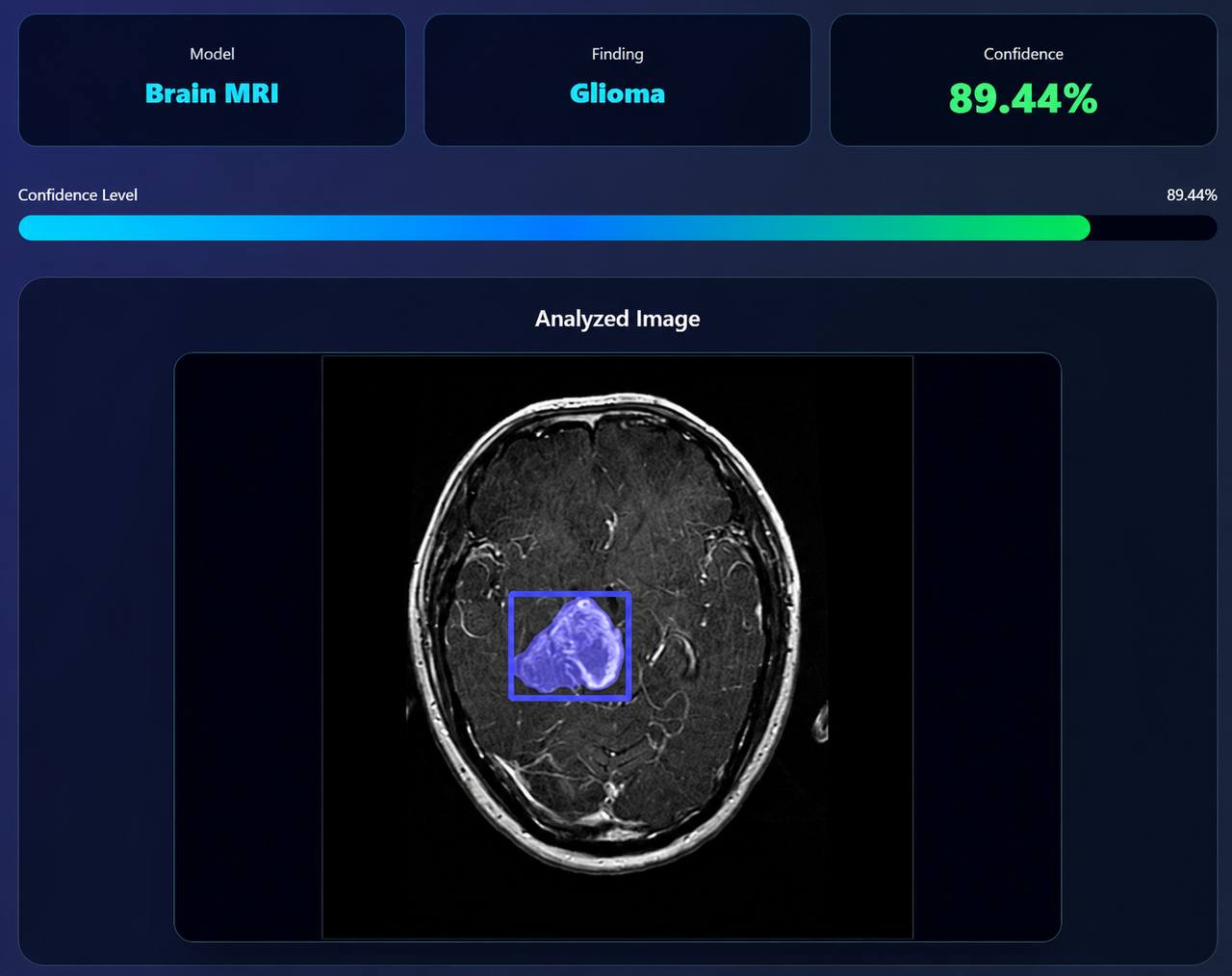Open the analyzed brain MRI image
Screen dimensions: 1232x976
617,647
